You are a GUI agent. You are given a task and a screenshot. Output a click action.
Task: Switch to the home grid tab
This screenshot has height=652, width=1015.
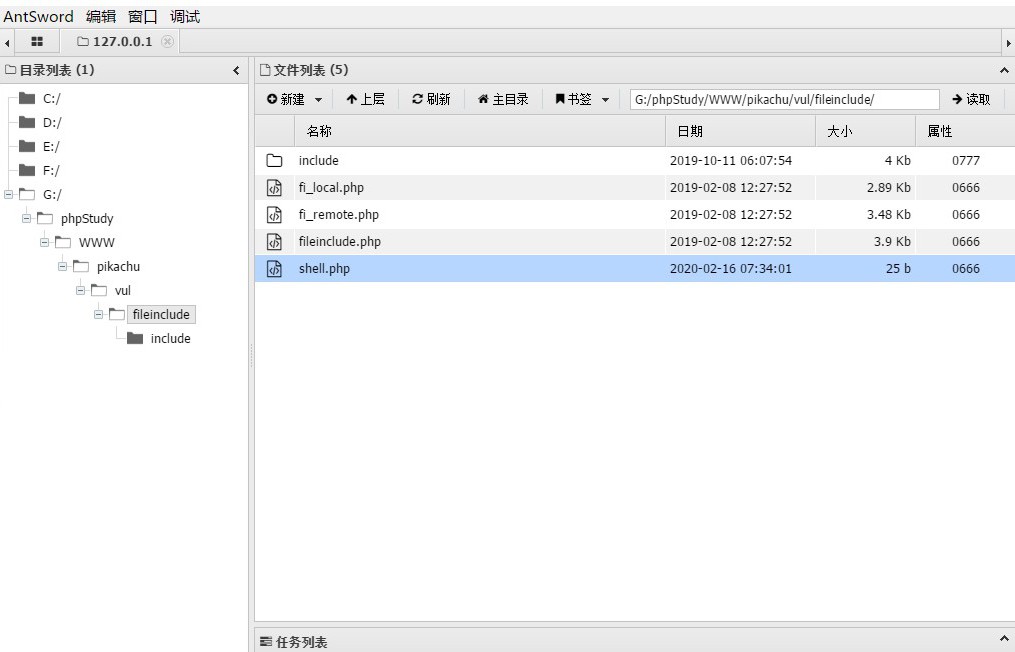(x=37, y=41)
